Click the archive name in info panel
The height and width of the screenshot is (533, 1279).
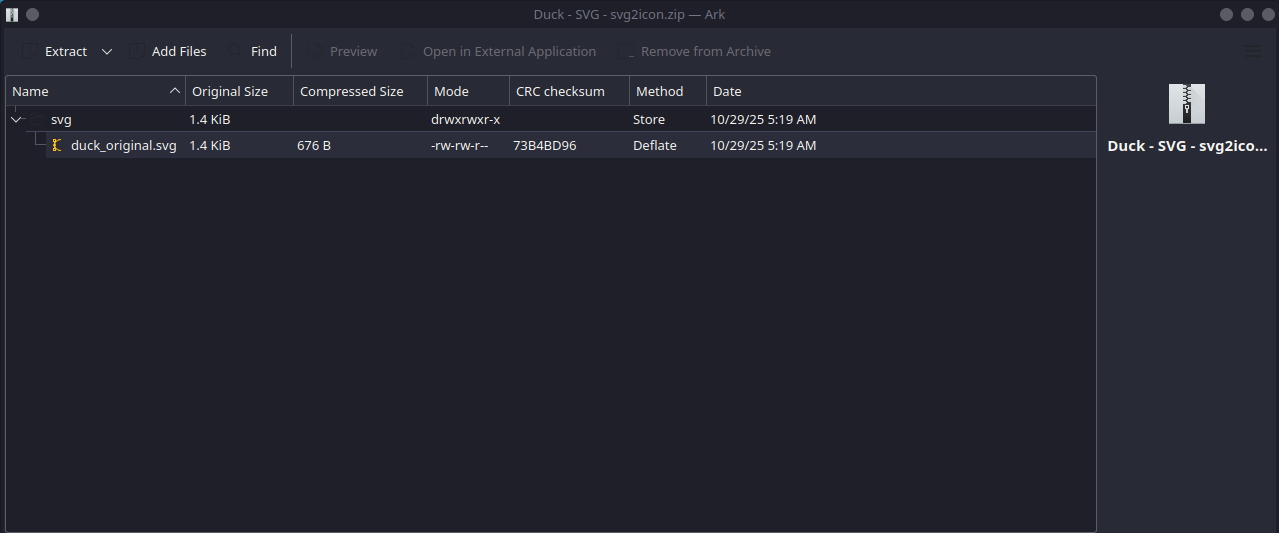coord(1187,146)
